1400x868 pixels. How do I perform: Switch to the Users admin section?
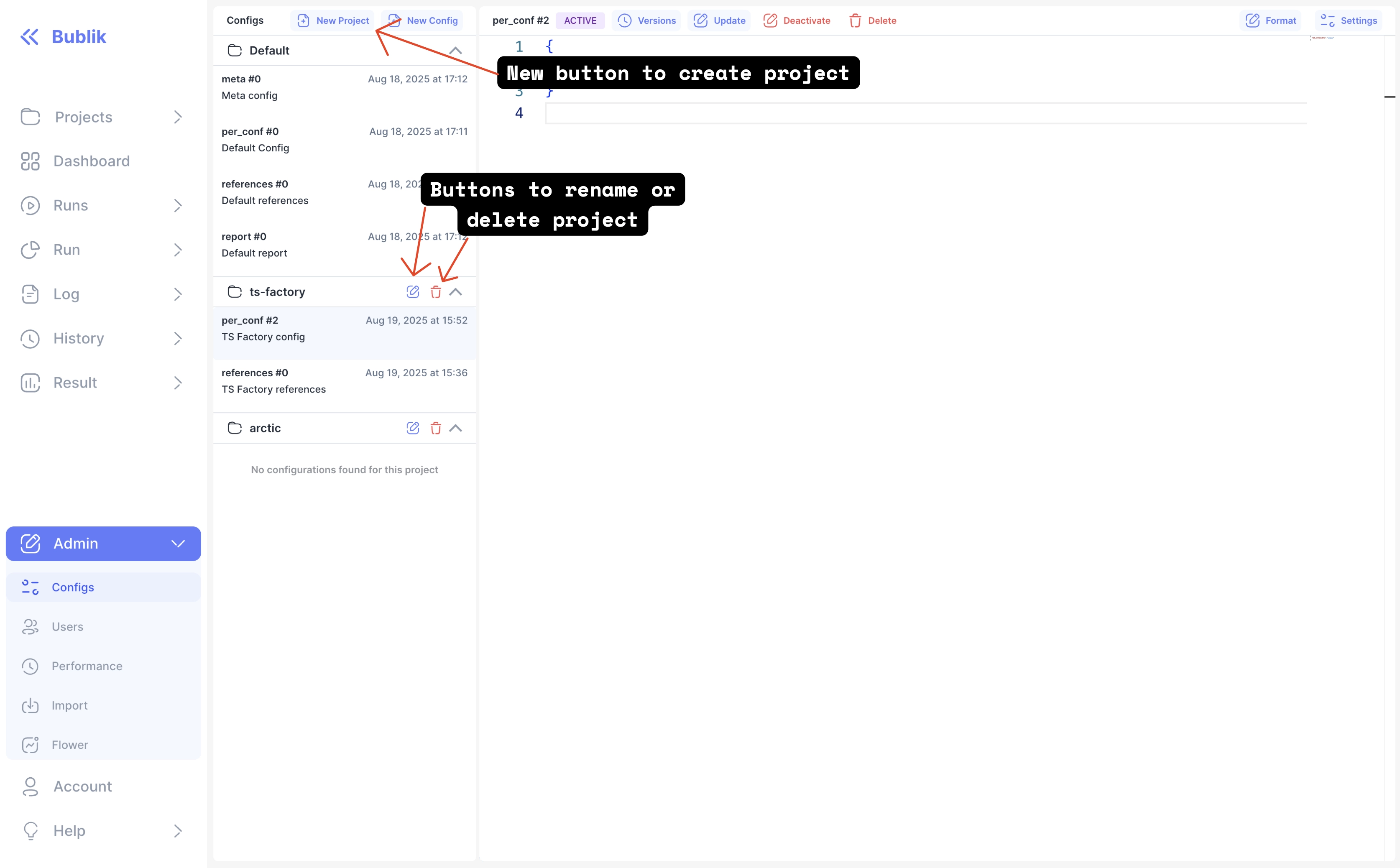(67, 626)
